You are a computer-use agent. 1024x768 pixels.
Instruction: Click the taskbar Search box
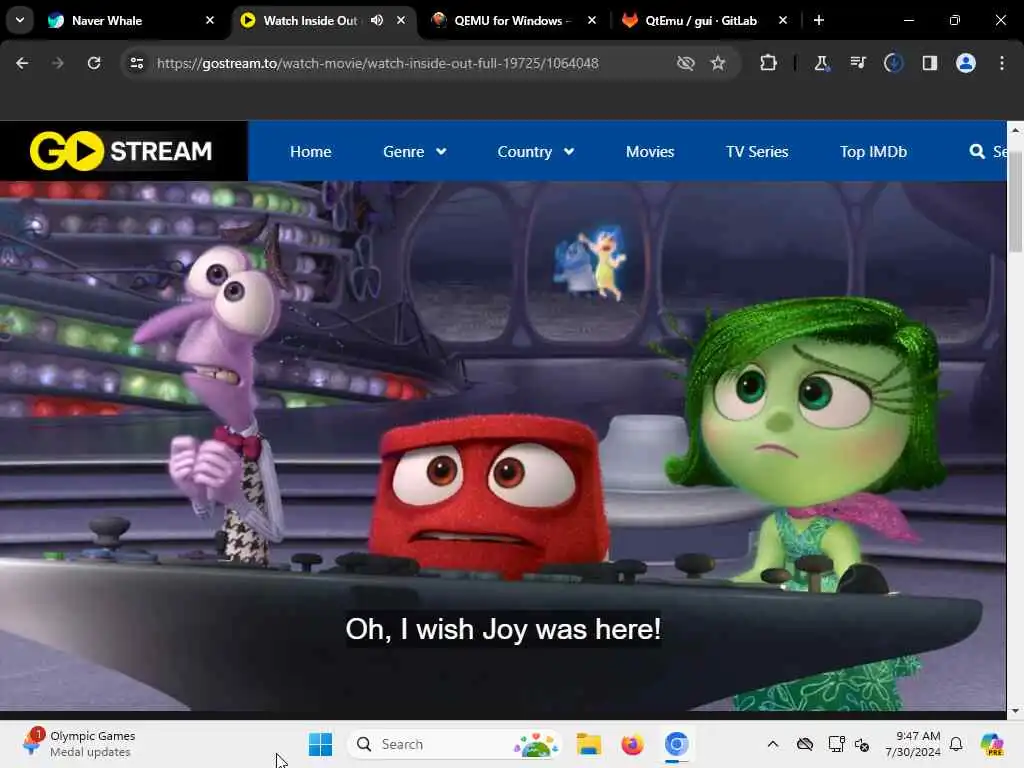coord(455,744)
